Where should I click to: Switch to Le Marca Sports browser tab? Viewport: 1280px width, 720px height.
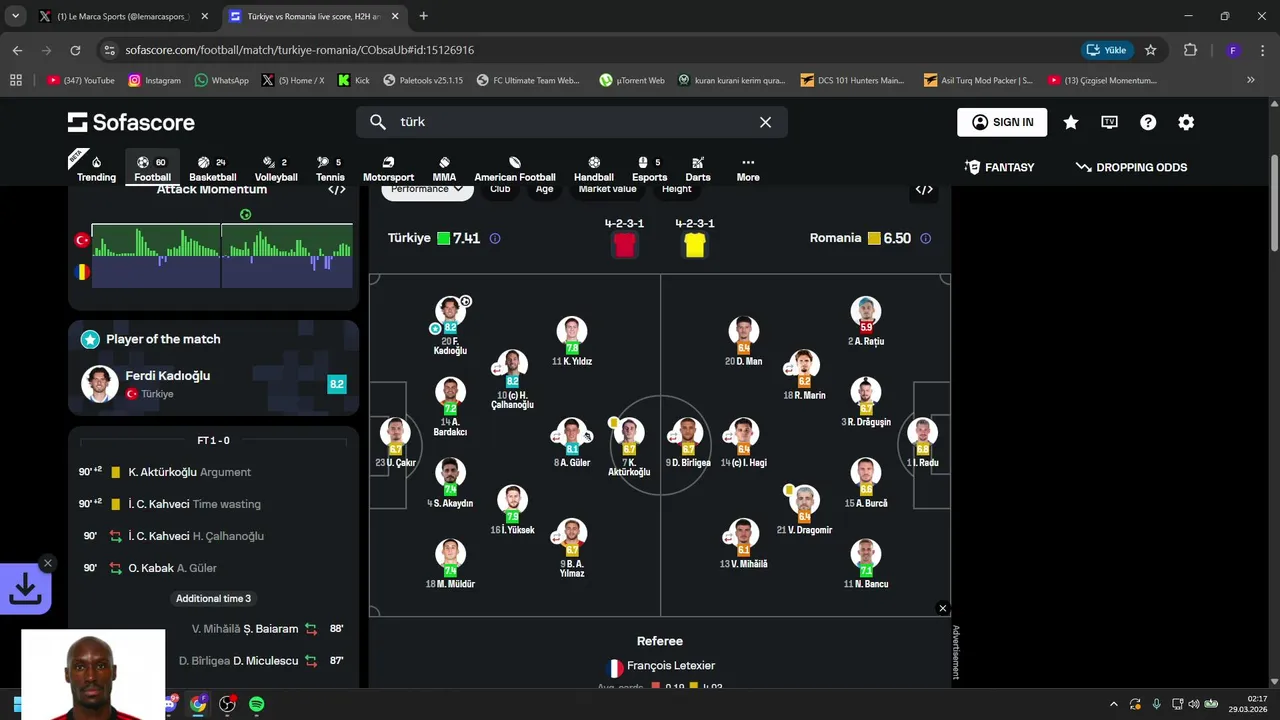click(x=123, y=16)
